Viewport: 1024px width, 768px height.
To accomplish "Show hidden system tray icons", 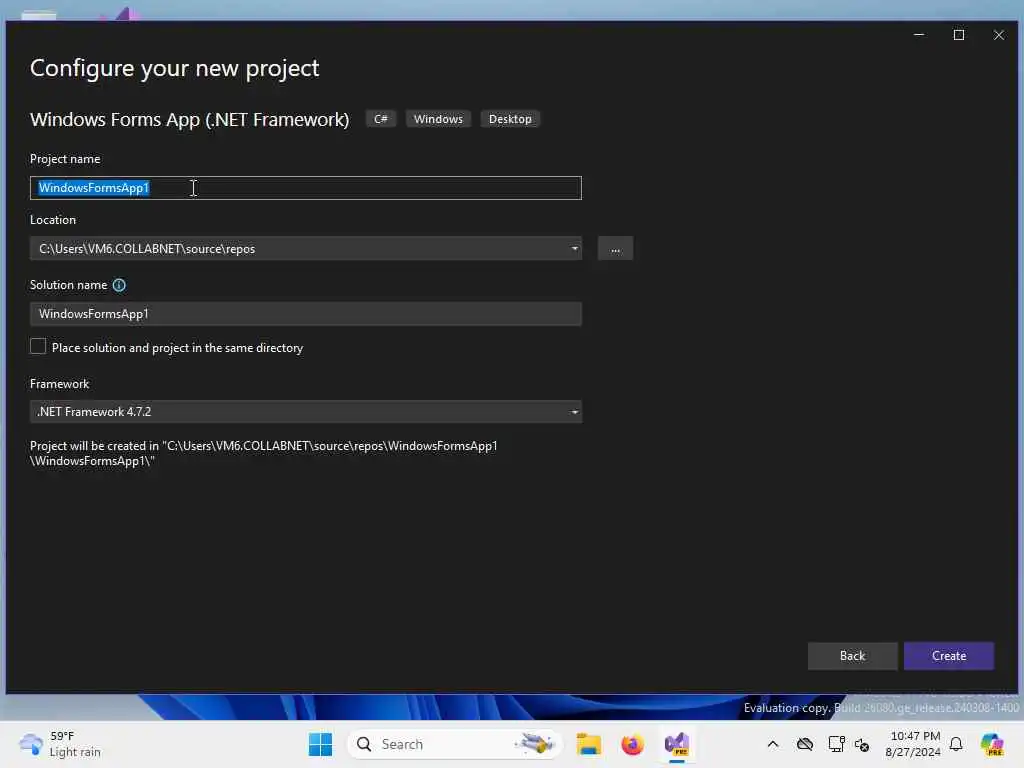I will coord(773,744).
